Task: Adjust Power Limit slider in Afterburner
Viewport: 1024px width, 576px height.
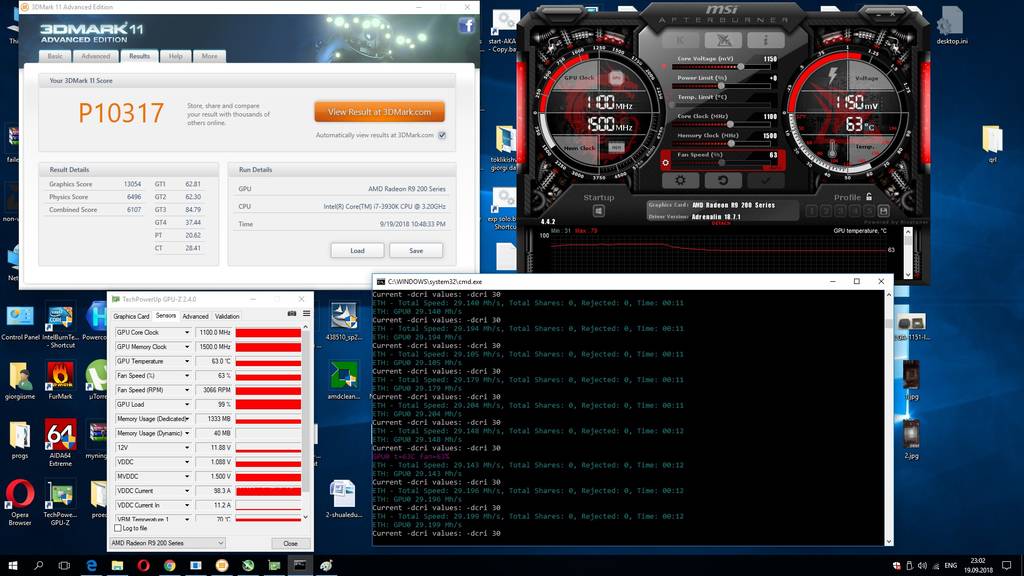Action: pos(721,86)
